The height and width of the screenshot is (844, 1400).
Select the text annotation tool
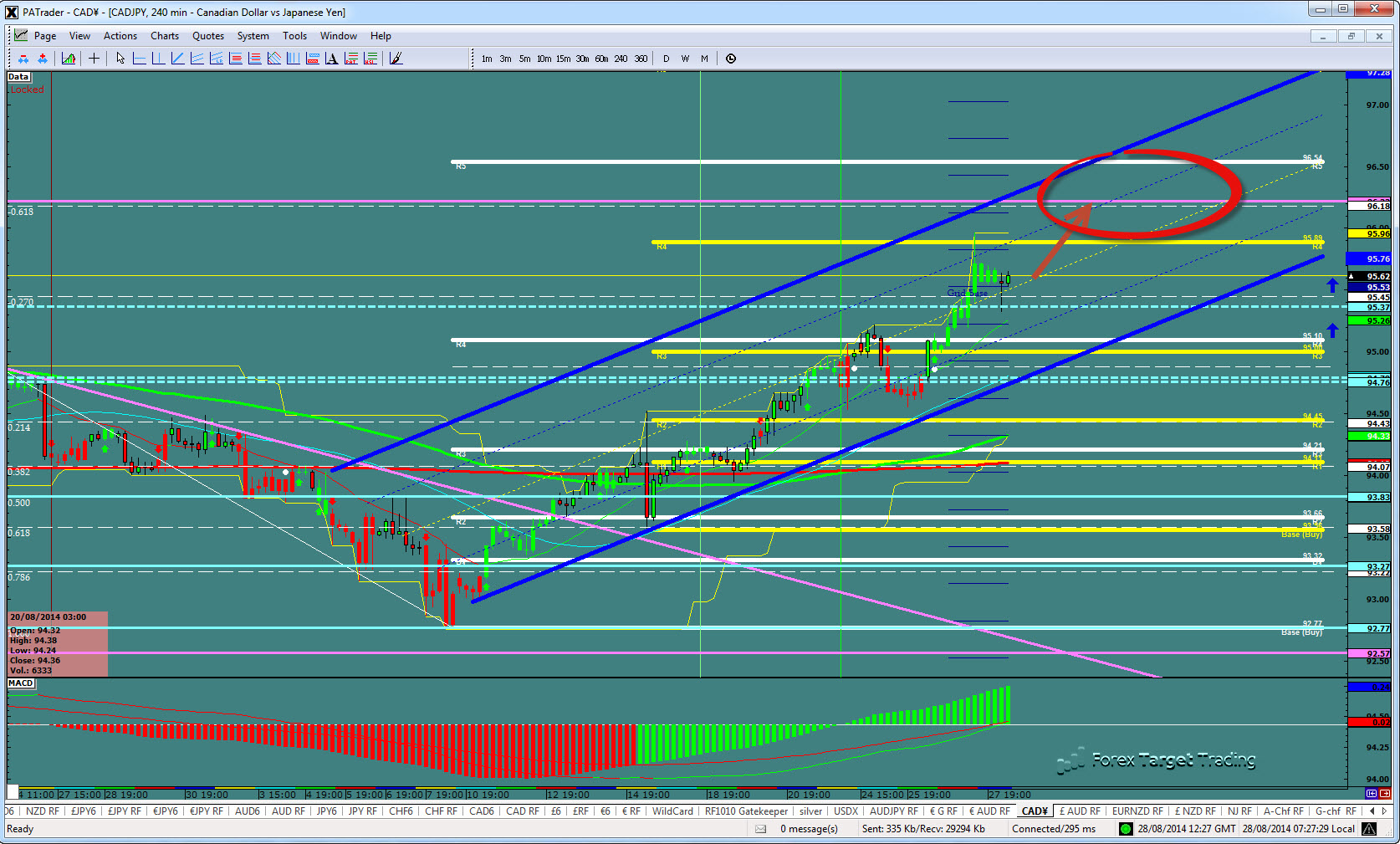pos(332,59)
